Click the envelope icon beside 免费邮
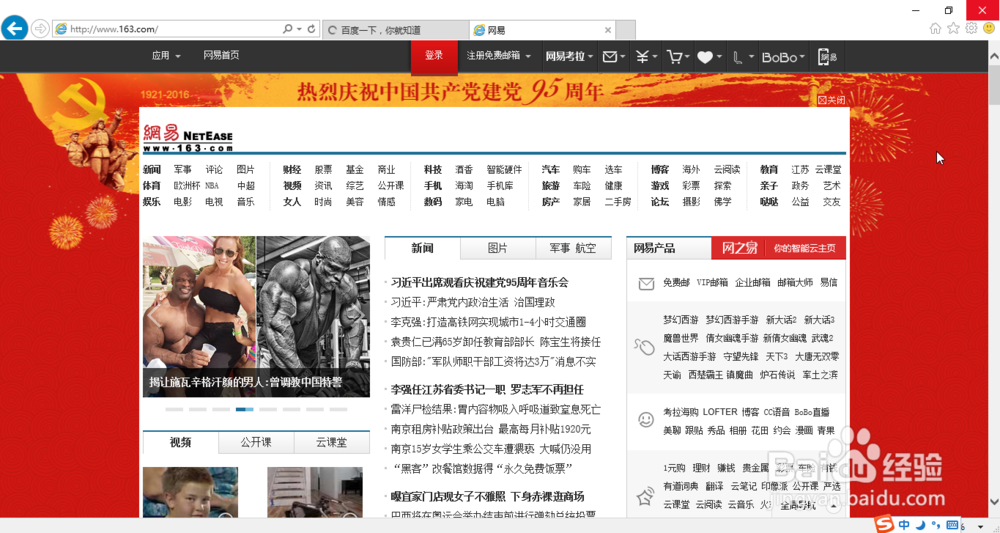 646,284
